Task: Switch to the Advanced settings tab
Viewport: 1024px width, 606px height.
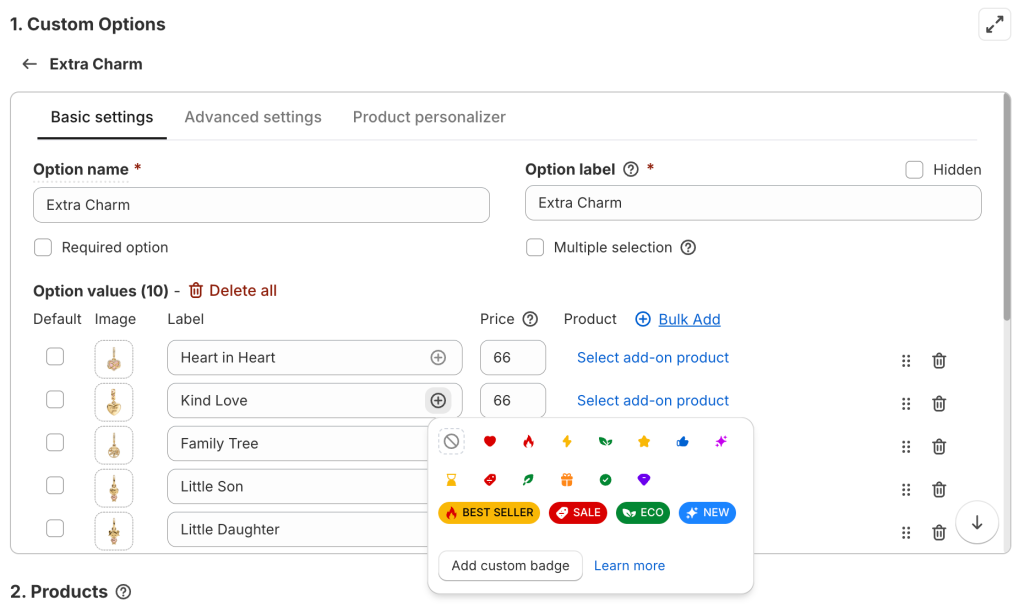Action: (x=253, y=117)
